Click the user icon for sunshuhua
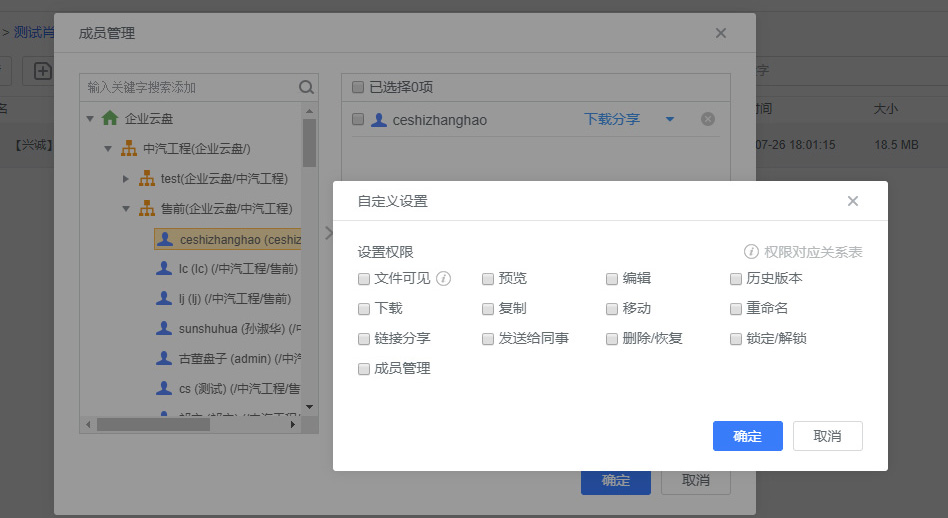This screenshot has width=948, height=518. click(164, 328)
